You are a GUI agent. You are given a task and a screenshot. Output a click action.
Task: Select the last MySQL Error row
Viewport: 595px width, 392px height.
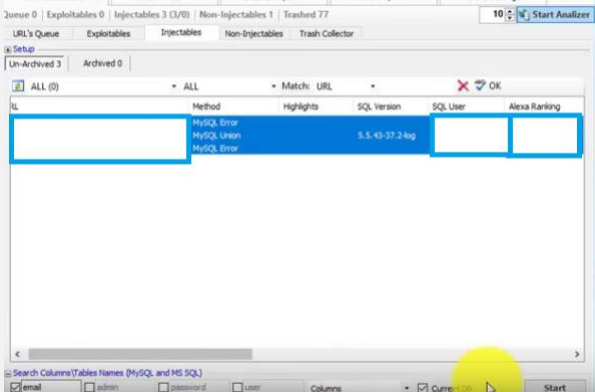tap(215, 148)
